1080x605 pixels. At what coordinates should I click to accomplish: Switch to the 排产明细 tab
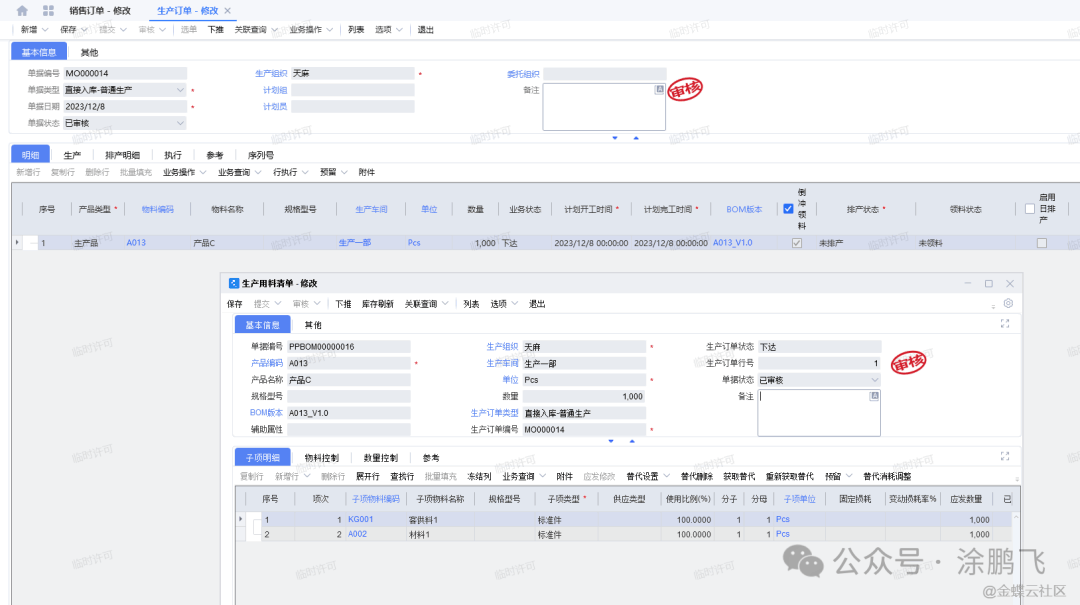[122, 155]
